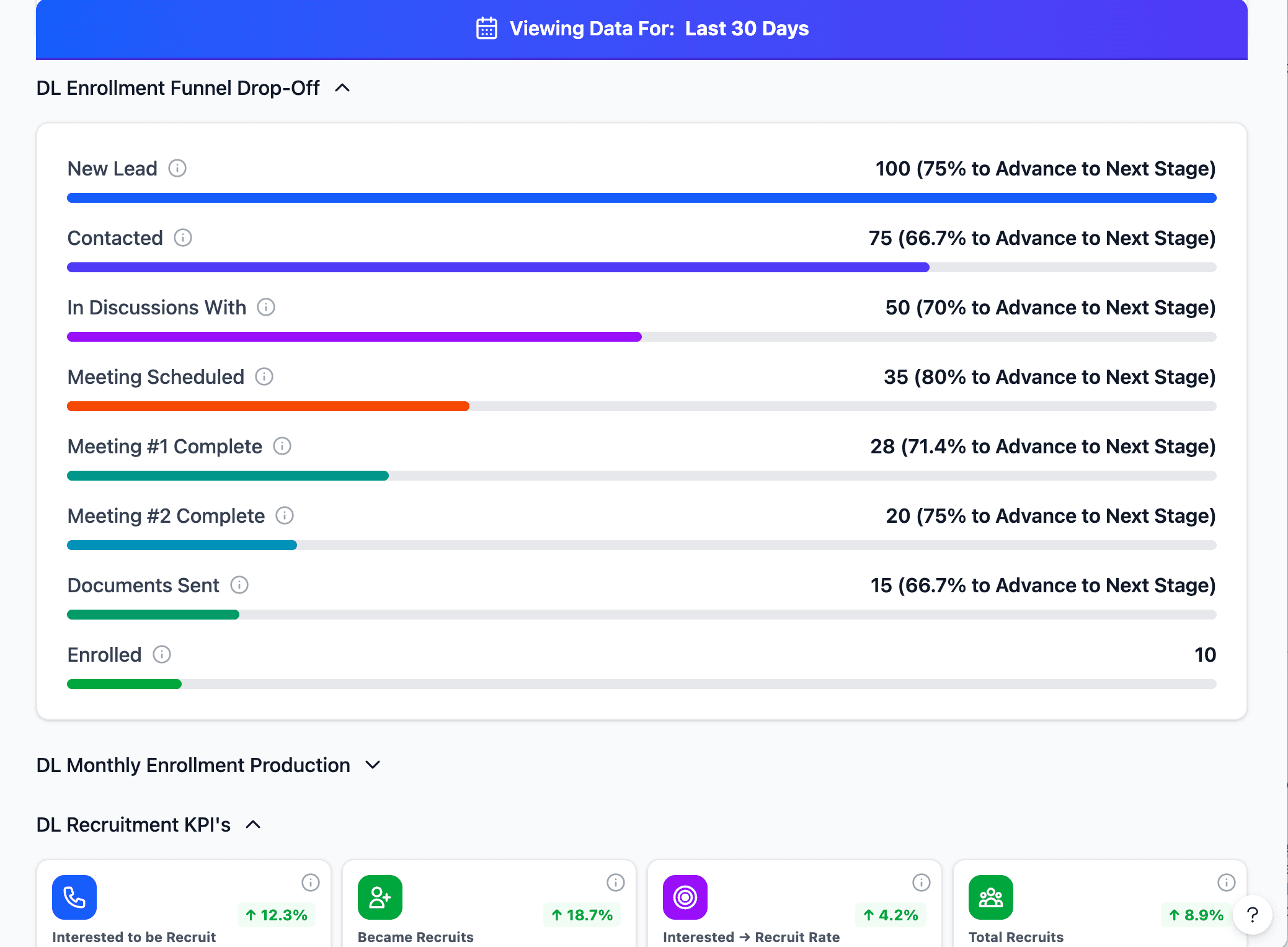Click the info icon beside Documents Sent
The height and width of the screenshot is (947, 1288).
click(x=240, y=585)
